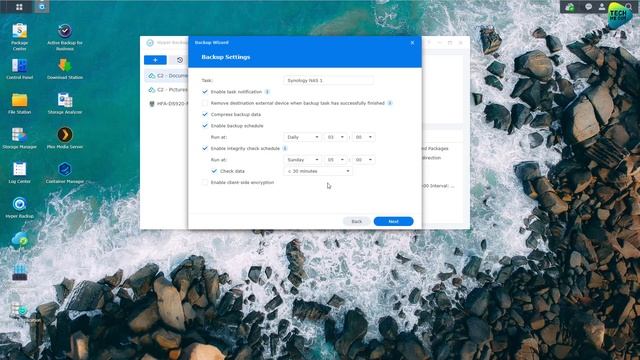This screenshot has height=360, width=640.
Task: Click the package upload status tray icon
Action: point(570,7)
